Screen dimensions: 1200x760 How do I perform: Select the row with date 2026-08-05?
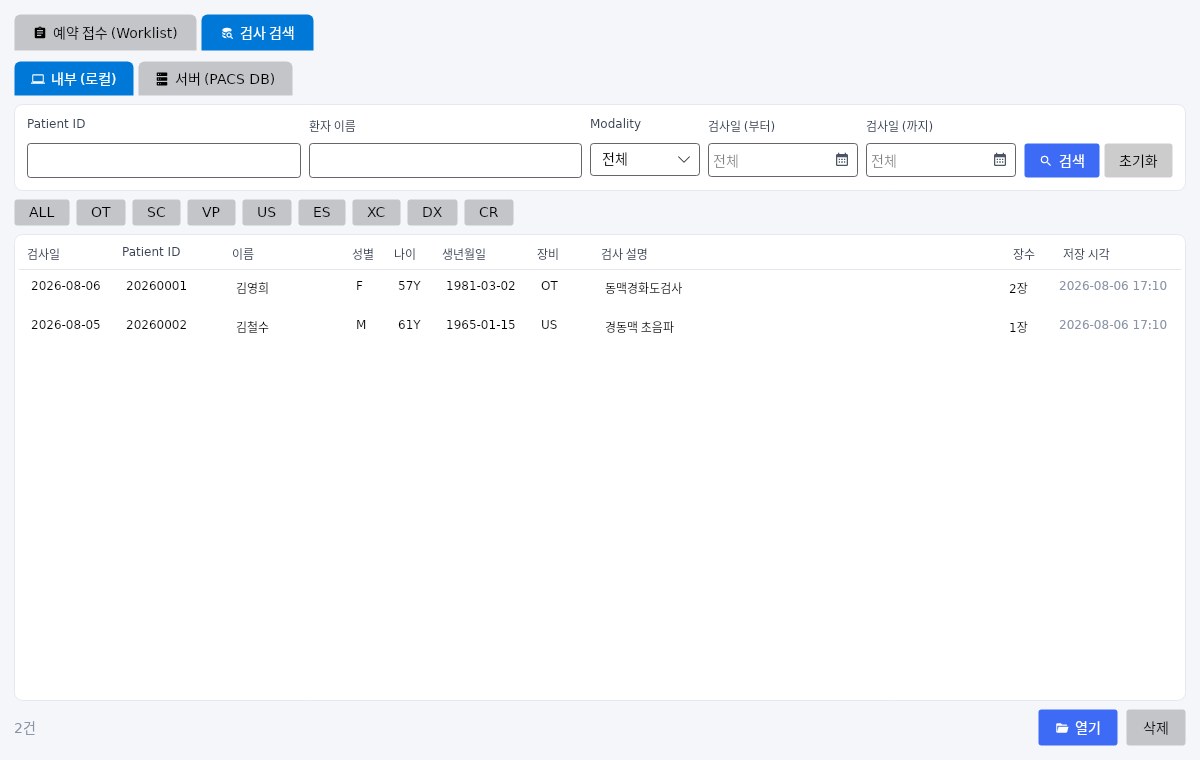(600, 326)
